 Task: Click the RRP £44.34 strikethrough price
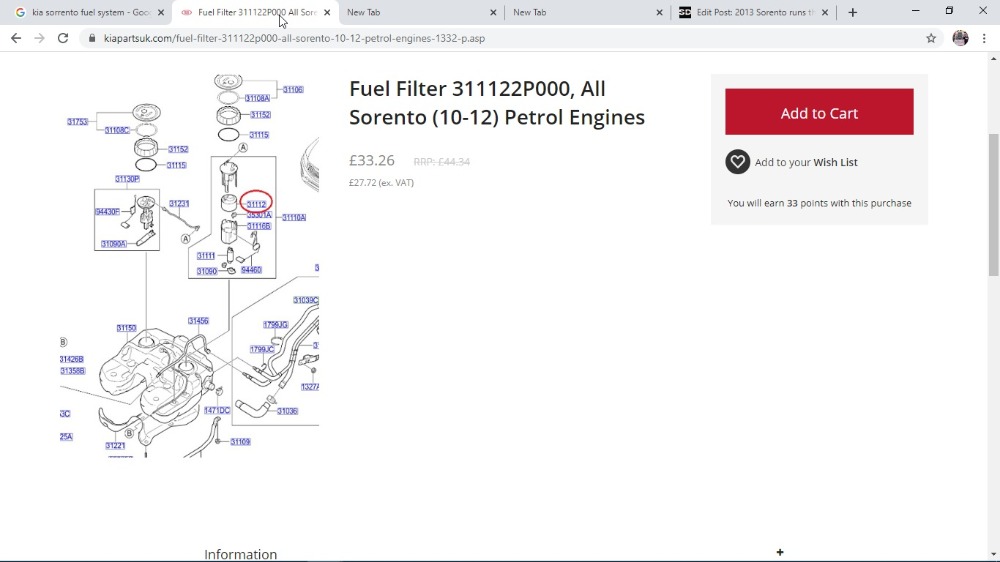click(x=441, y=162)
